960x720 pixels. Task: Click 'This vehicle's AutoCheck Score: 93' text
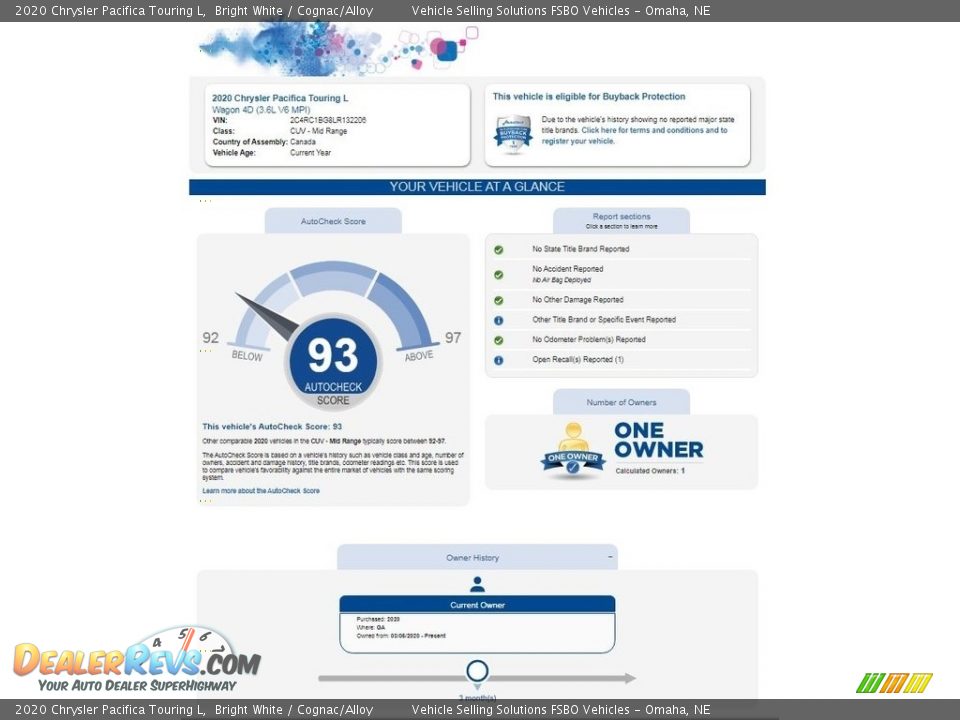coord(272,427)
